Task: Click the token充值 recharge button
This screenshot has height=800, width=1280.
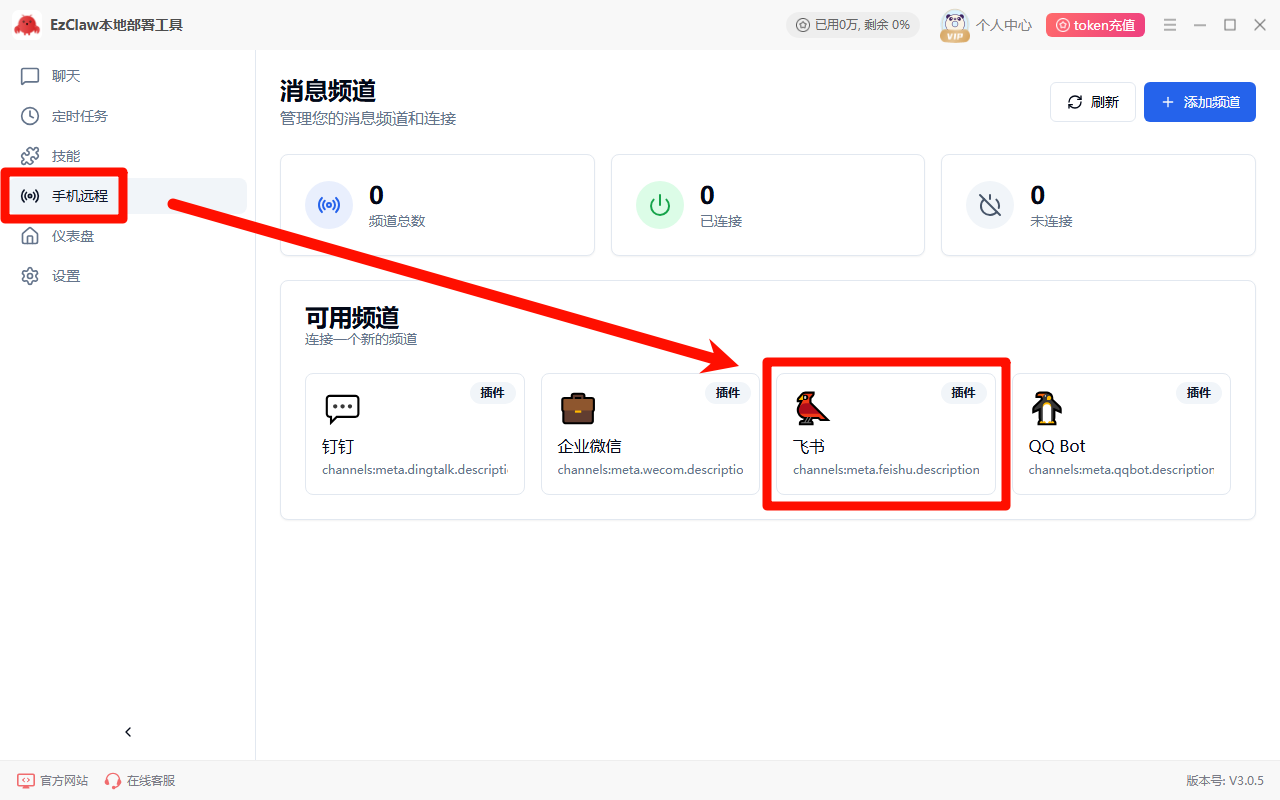Action: pos(1095,25)
